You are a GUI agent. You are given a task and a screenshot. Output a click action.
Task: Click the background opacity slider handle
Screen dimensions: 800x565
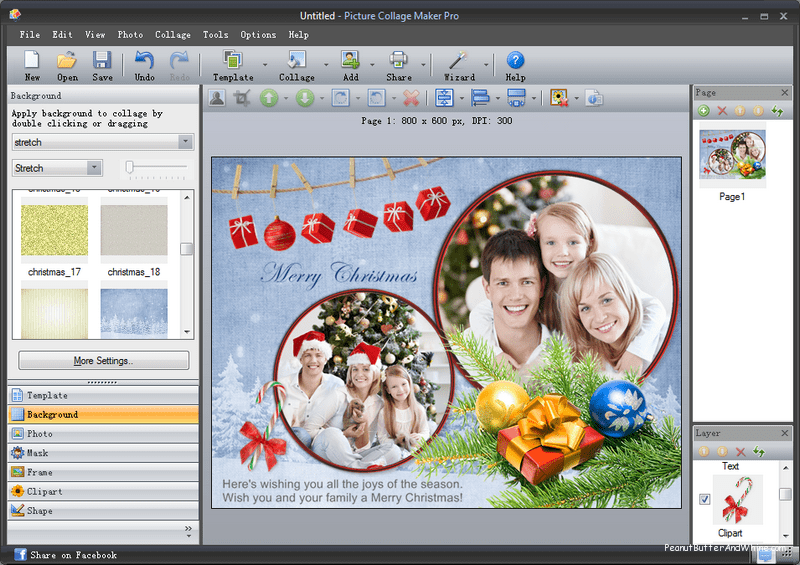[x=130, y=167]
